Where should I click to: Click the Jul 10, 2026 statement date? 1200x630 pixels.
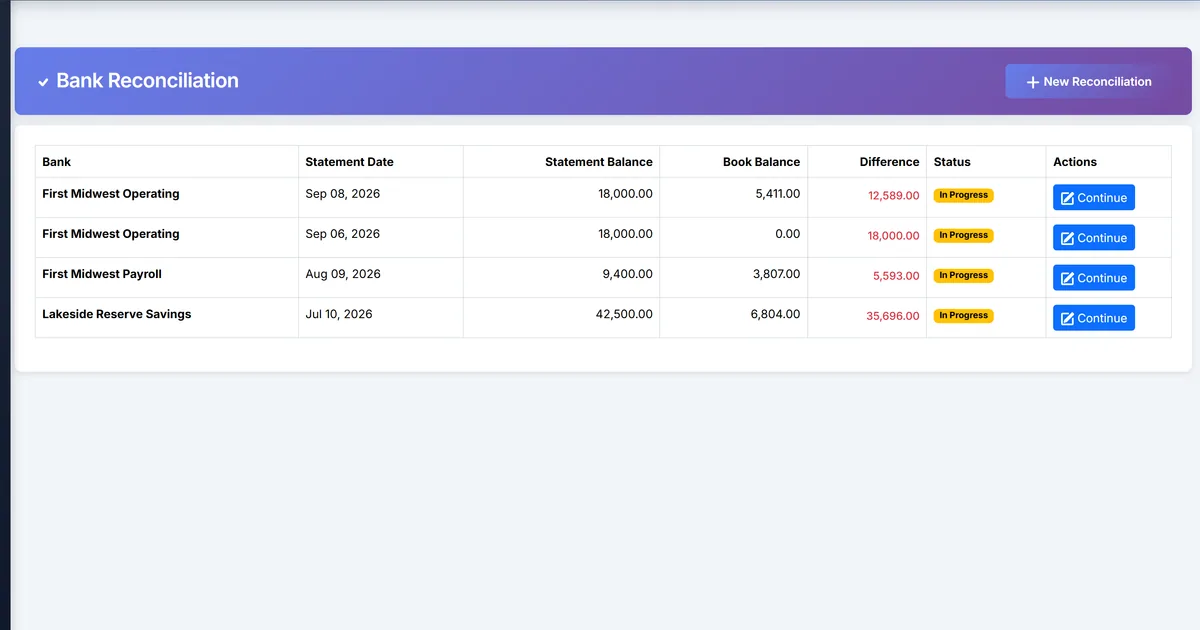(339, 314)
